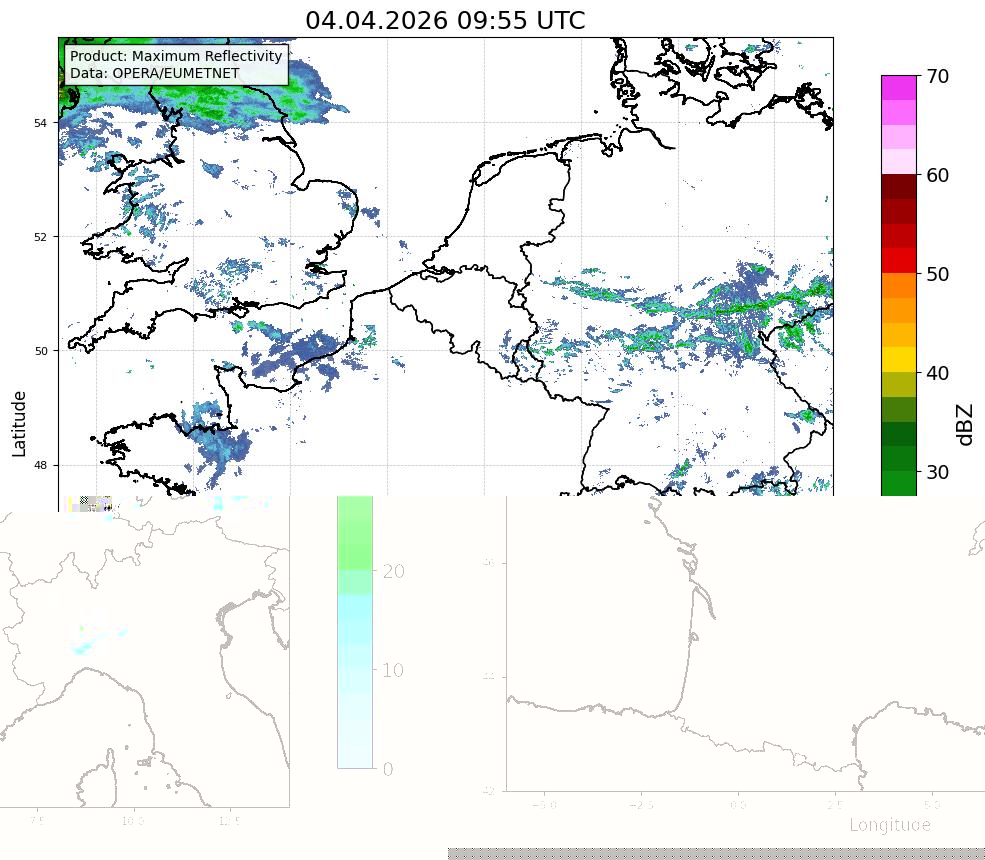Click the latitude tick label 52
Image resolution: width=985 pixels, height=860 pixels.
click(x=40, y=237)
